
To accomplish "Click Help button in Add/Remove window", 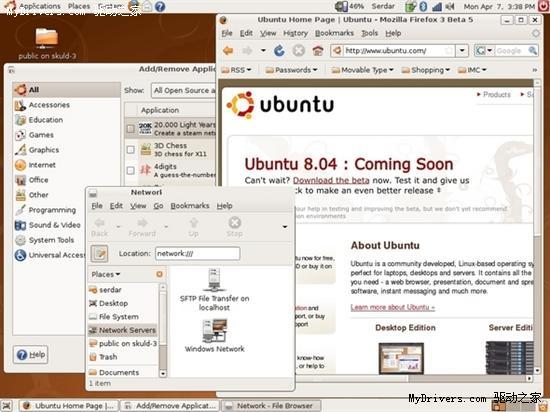I will pyautogui.click(x=31, y=354).
